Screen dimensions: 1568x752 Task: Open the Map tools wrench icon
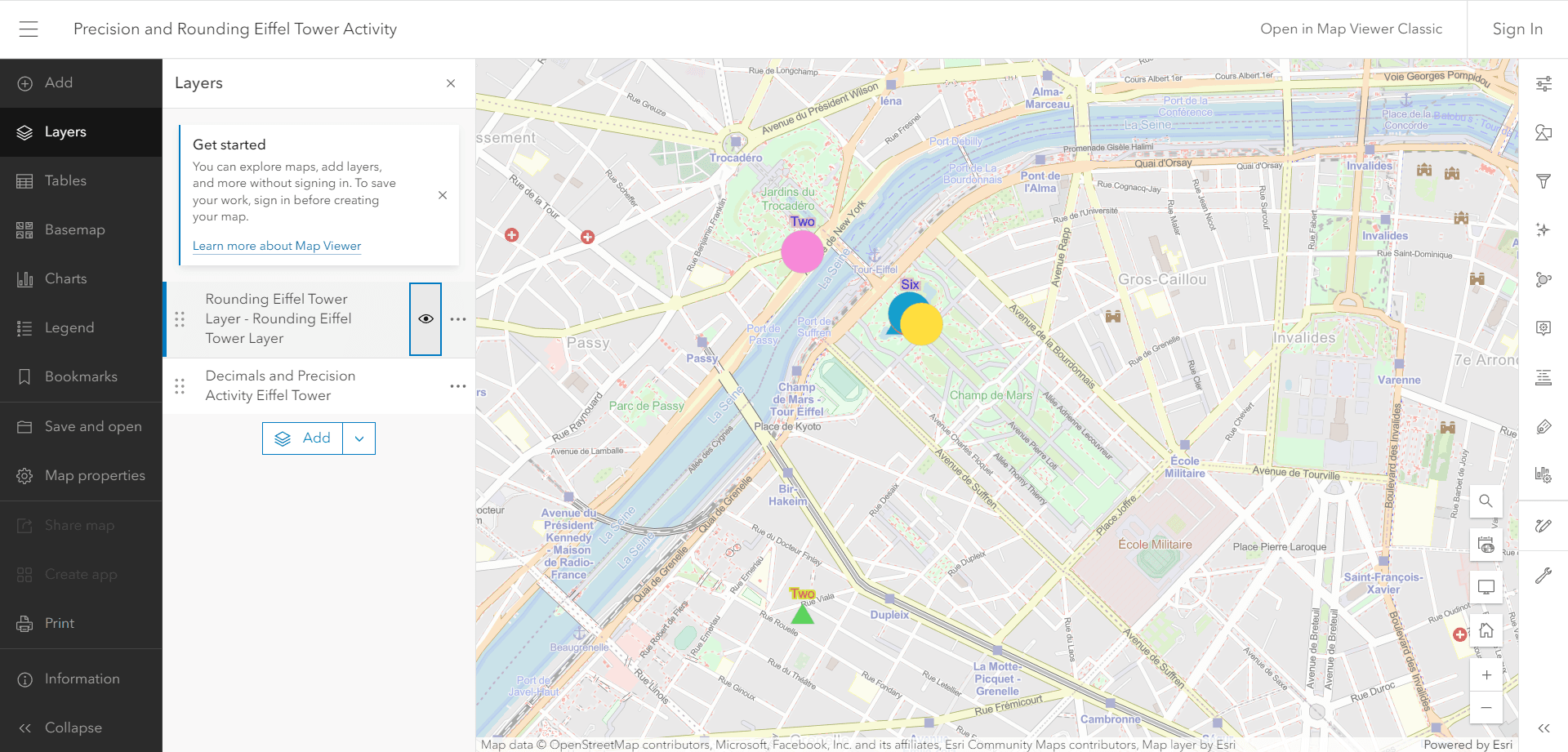(x=1543, y=576)
